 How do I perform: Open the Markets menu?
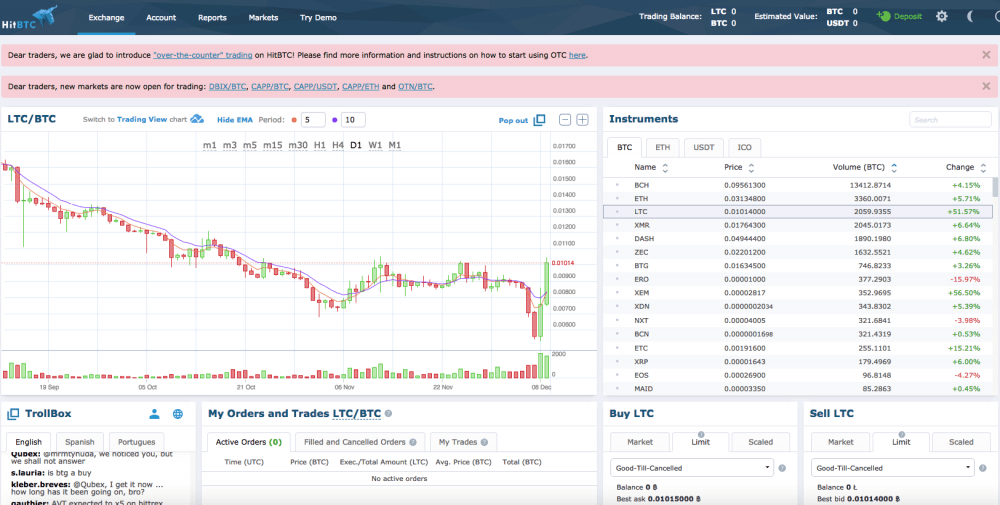point(263,18)
